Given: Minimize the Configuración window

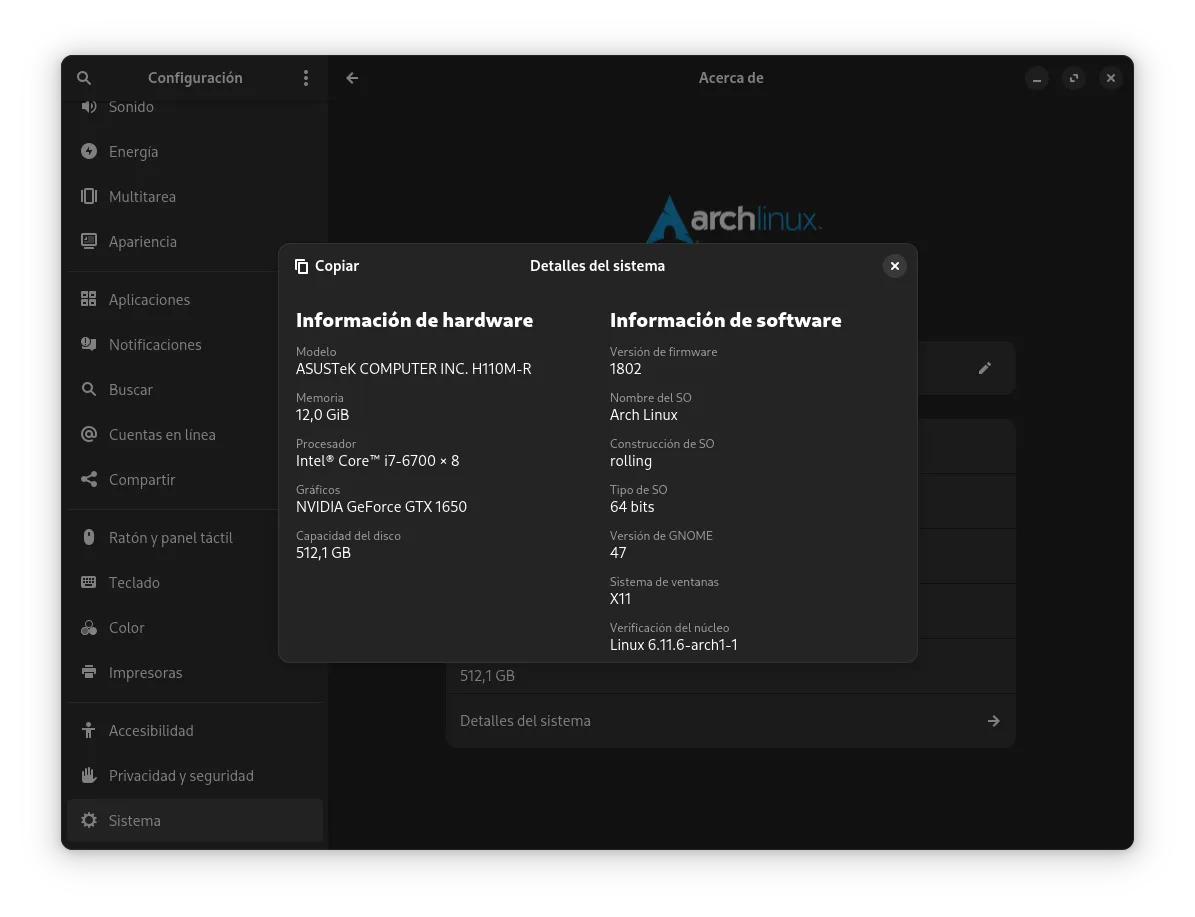Looking at the screenshot, I should coord(1036,78).
